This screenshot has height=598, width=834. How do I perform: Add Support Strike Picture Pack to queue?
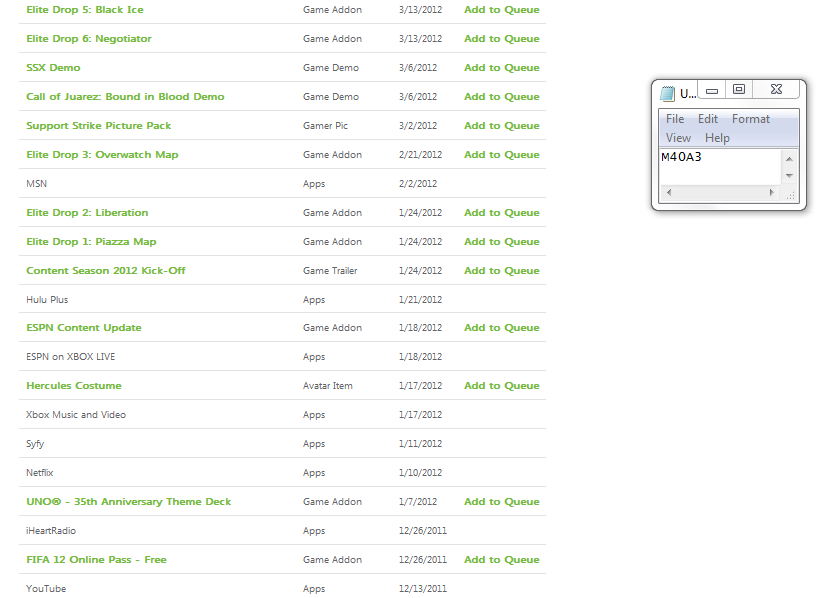click(502, 126)
